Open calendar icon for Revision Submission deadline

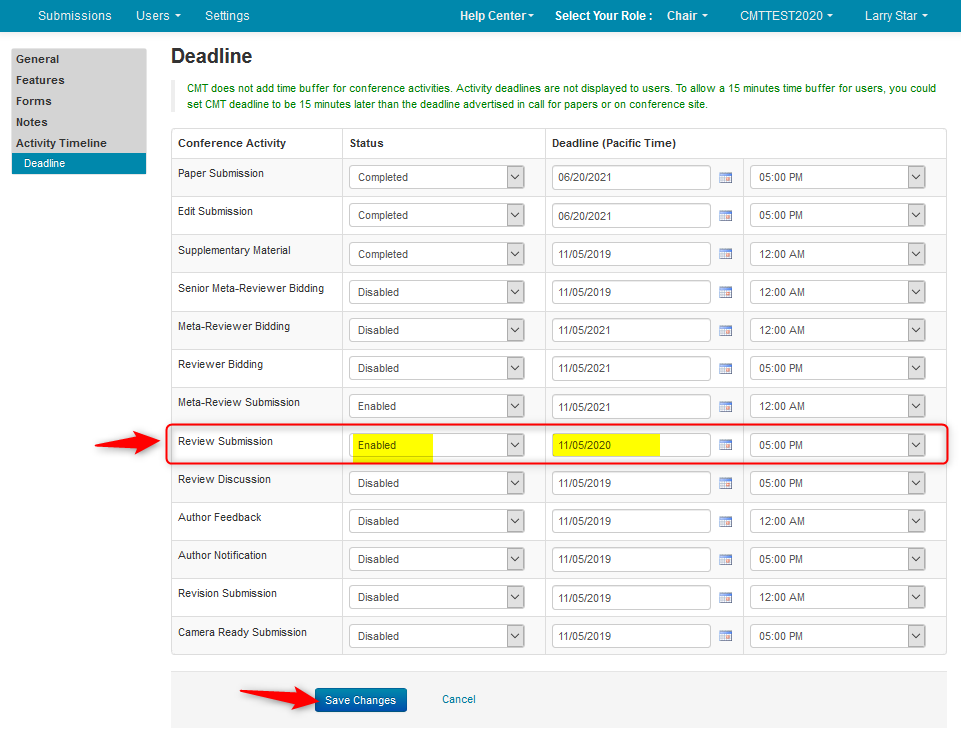tap(726, 598)
